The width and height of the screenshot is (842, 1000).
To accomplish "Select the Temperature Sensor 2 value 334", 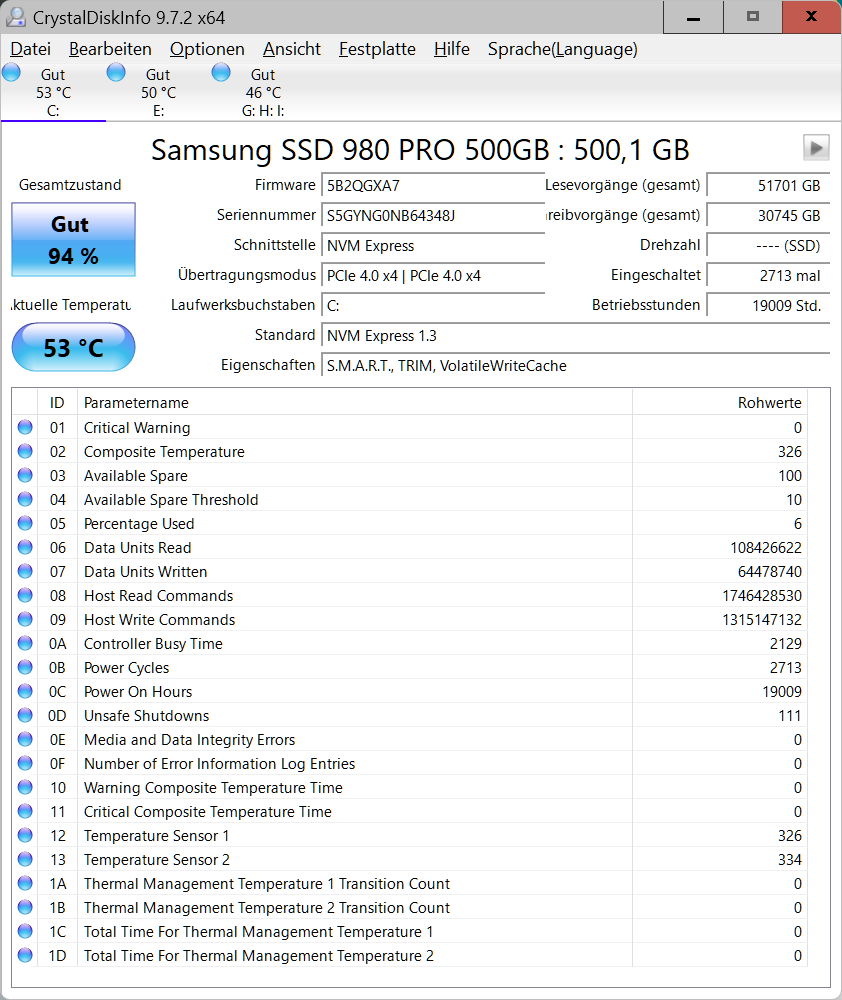I will pyautogui.click(x=790, y=860).
